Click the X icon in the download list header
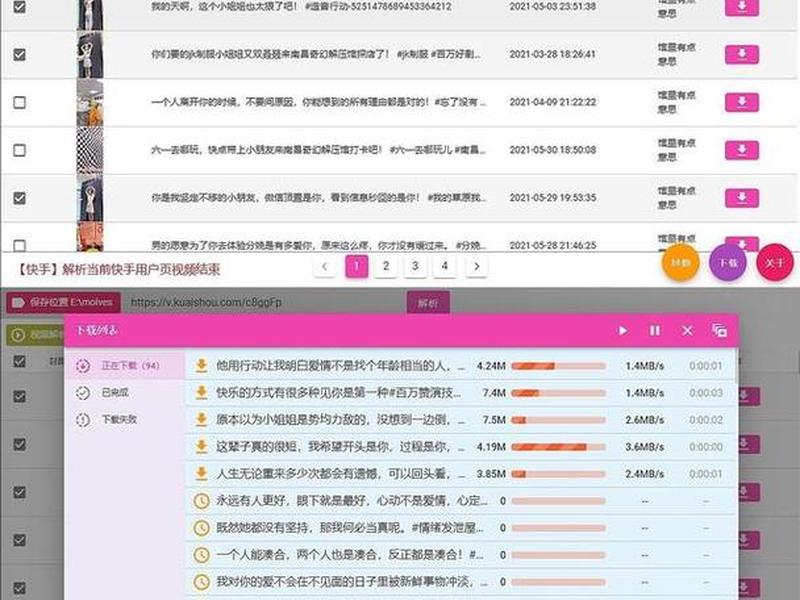This screenshot has height=600, width=800. [x=687, y=331]
